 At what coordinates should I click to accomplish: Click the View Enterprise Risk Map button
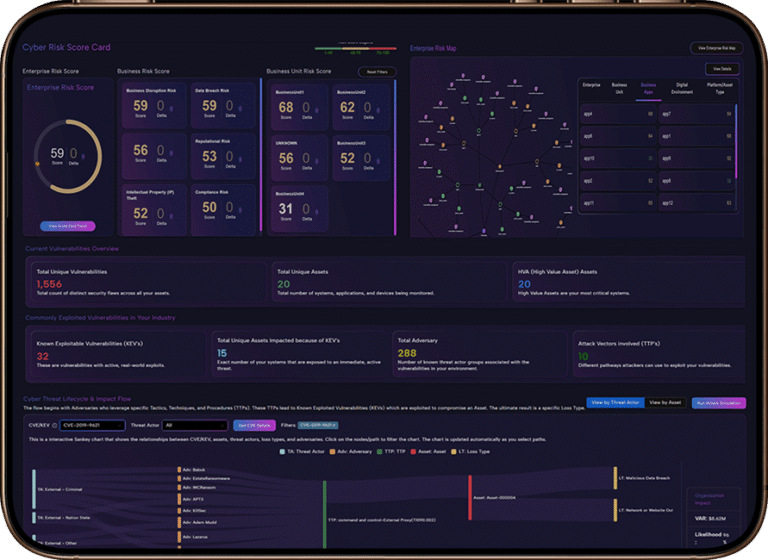[715, 47]
